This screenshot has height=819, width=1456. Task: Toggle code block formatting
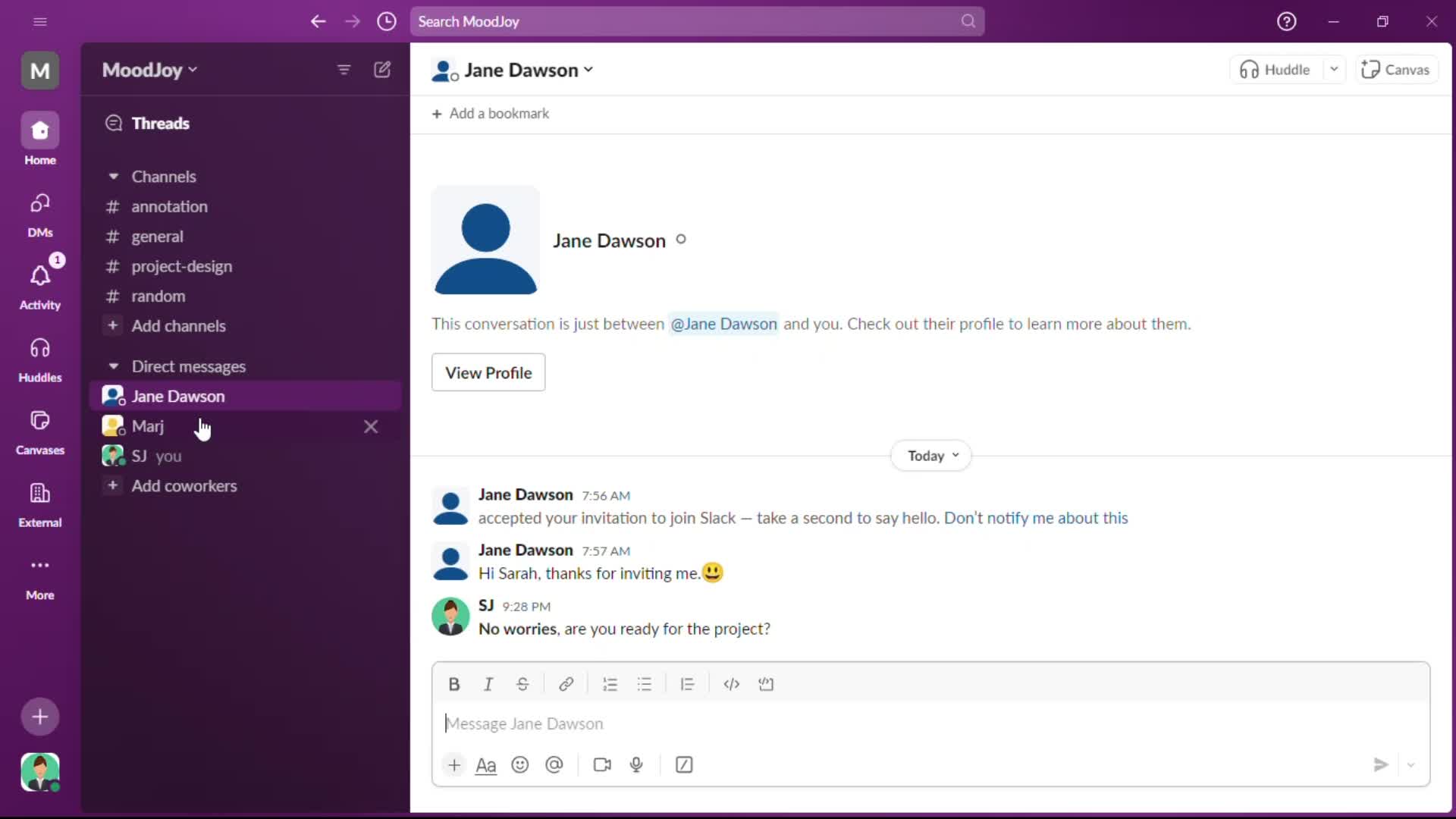click(x=766, y=684)
